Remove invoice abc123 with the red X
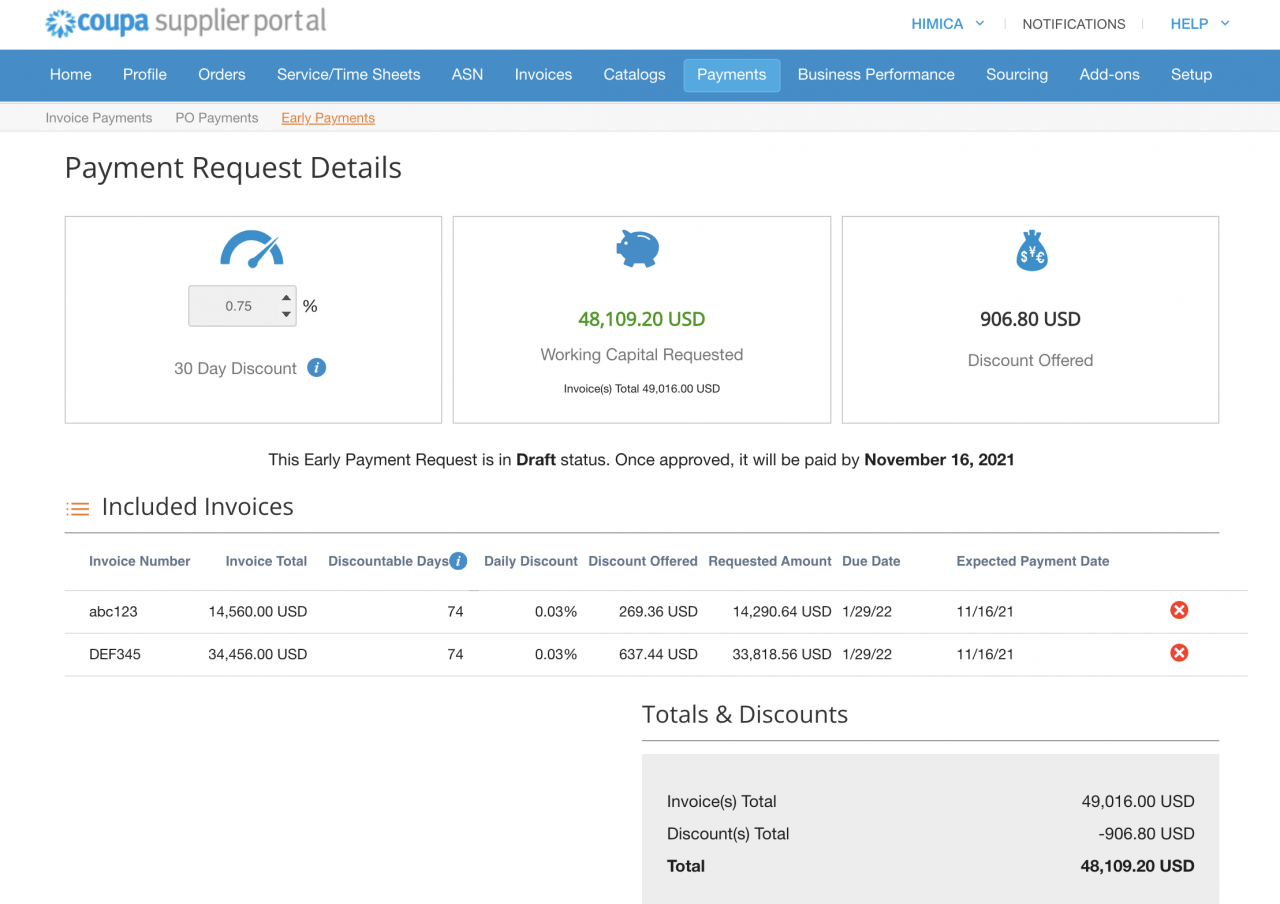 click(1179, 609)
